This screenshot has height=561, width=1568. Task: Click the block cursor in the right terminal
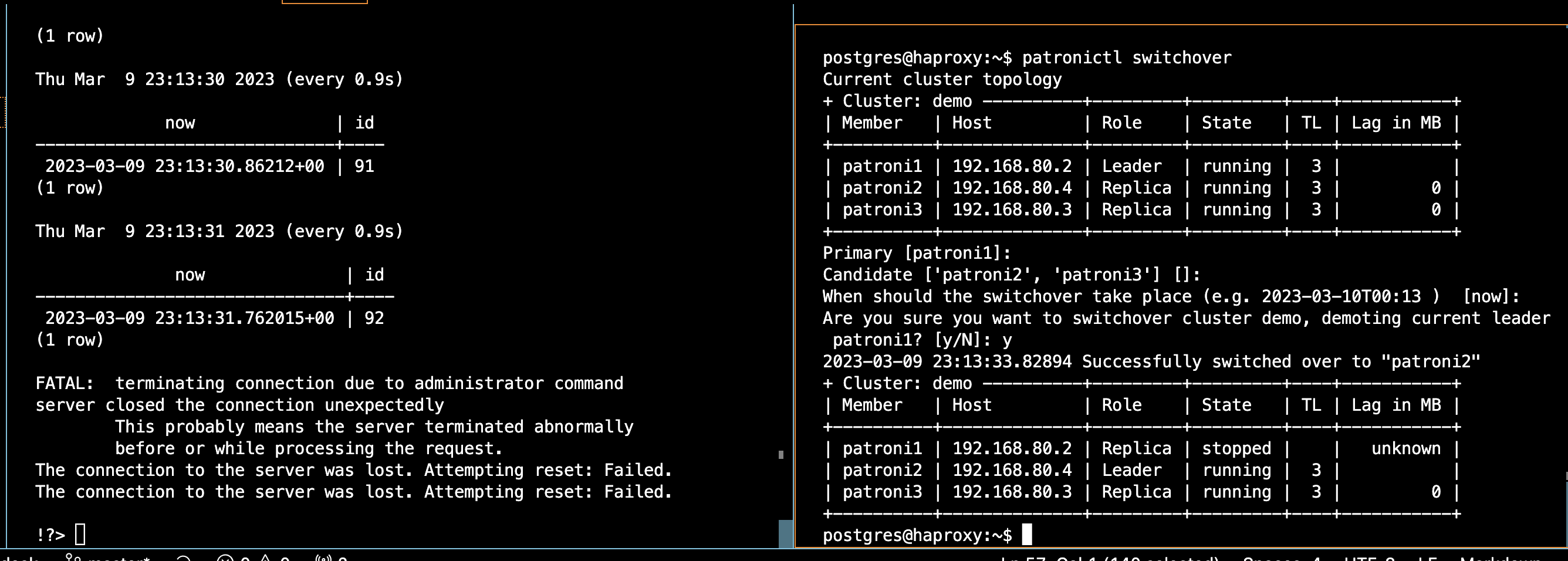tap(1028, 535)
